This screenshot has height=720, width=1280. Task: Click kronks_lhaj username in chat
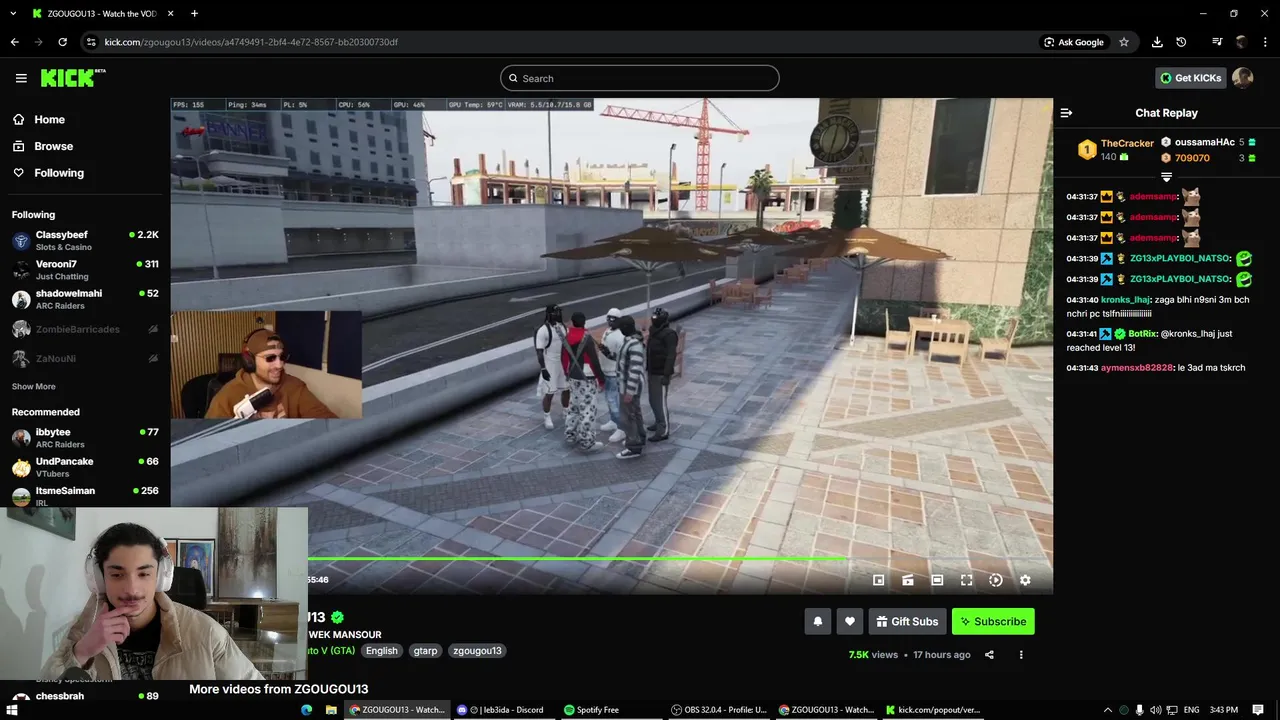pos(1125,300)
